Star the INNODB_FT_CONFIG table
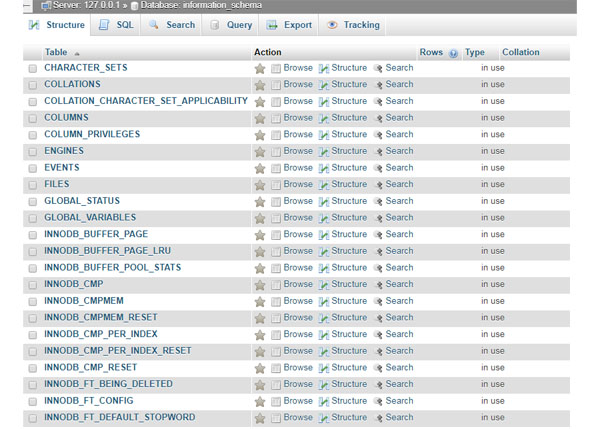Viewport: 600px width, 429px height. pos(260,401)
